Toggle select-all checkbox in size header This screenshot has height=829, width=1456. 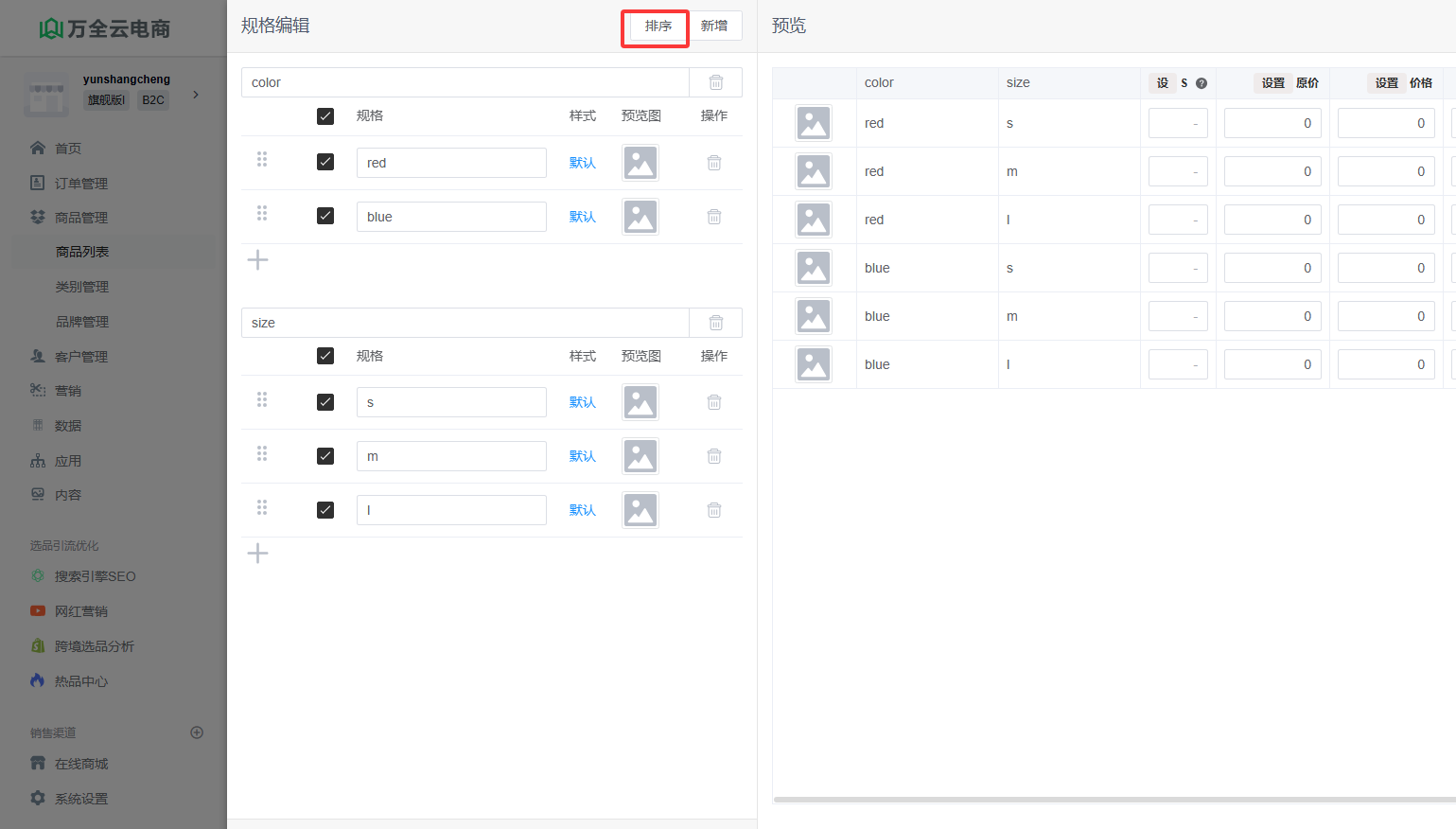click(325, 356)
